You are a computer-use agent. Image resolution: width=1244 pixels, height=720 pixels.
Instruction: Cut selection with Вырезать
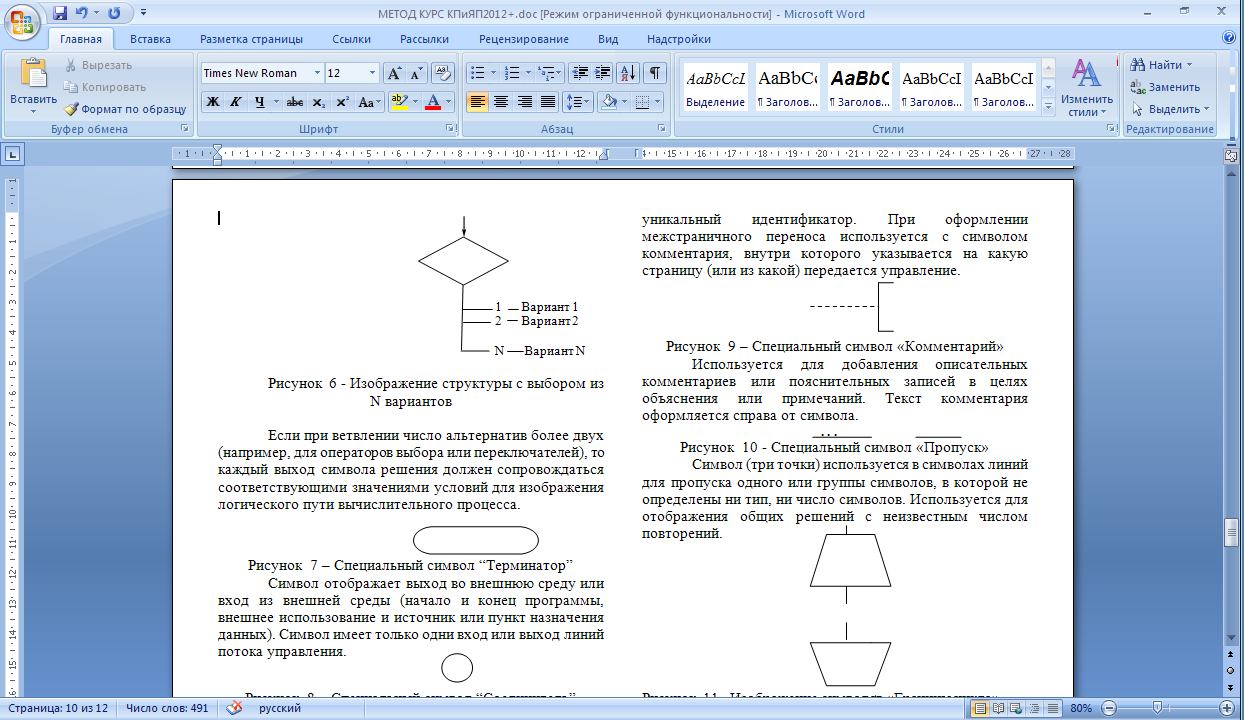(98, 65)
